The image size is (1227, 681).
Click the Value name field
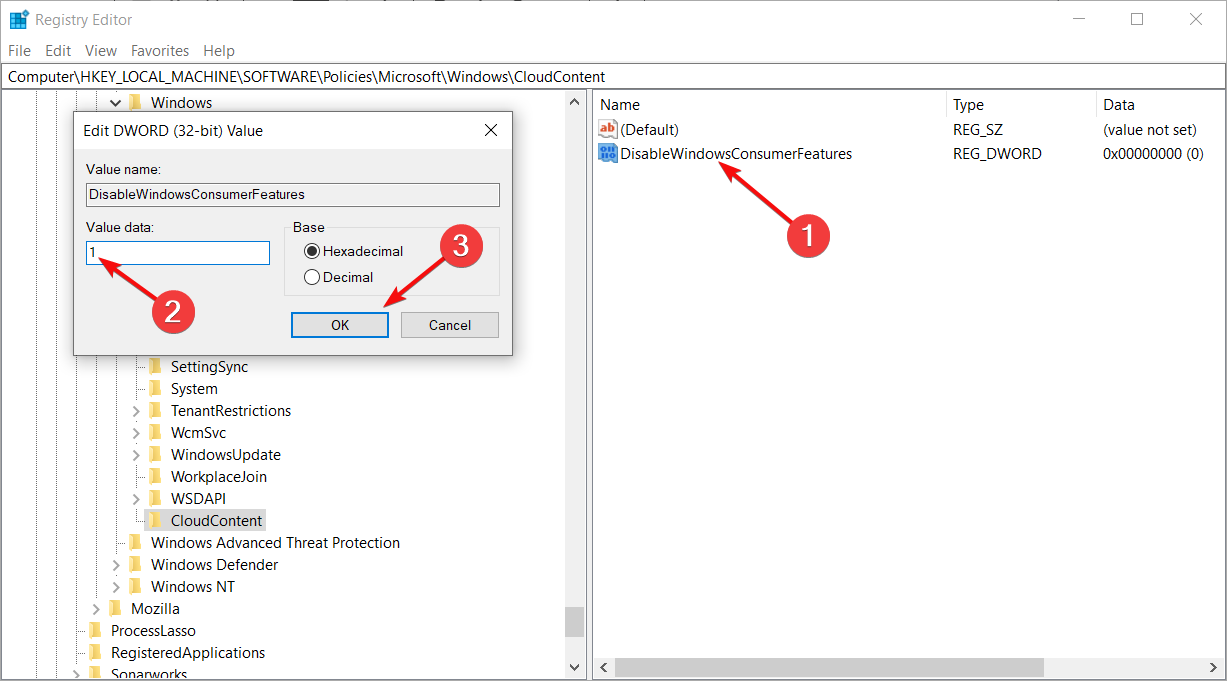tap(293, 195)
